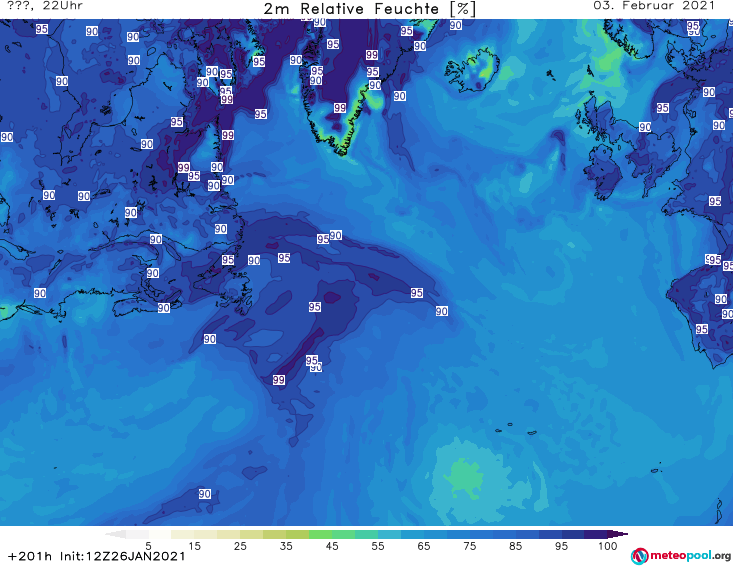The image size is (733, 566).
Task: Pick the medium blue swatch right of 75
Action: pyautogui.click(x=481, y=534)
